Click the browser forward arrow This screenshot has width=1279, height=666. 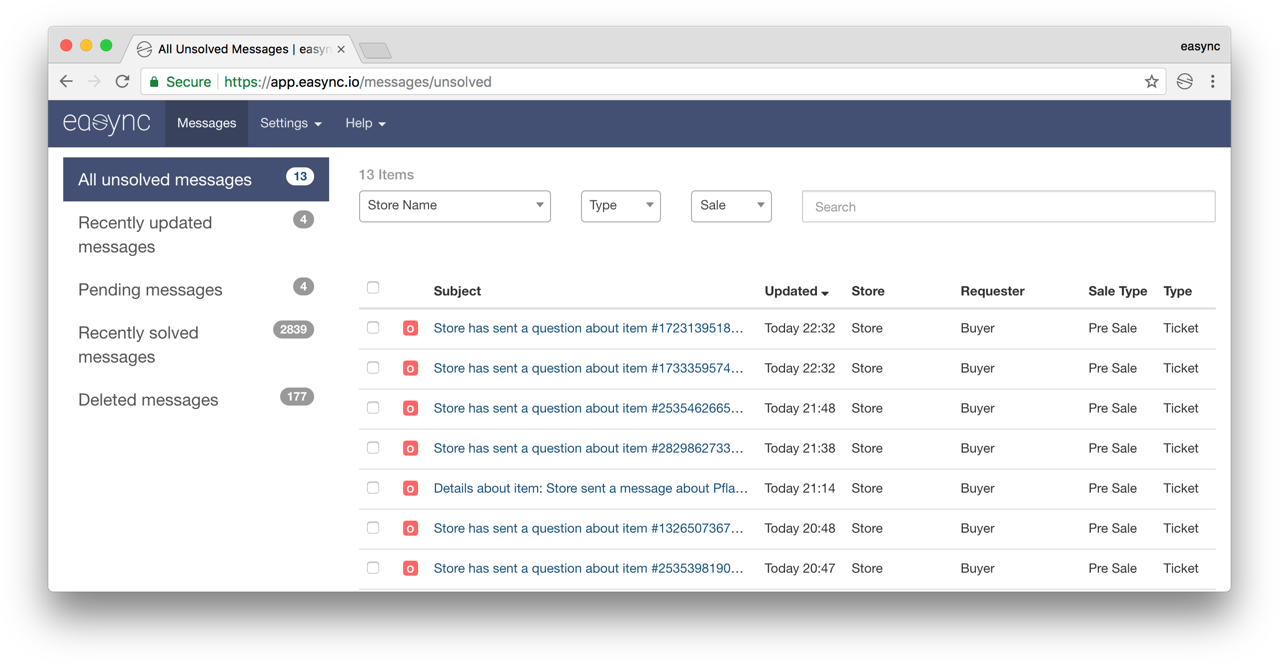coord(94,82)
